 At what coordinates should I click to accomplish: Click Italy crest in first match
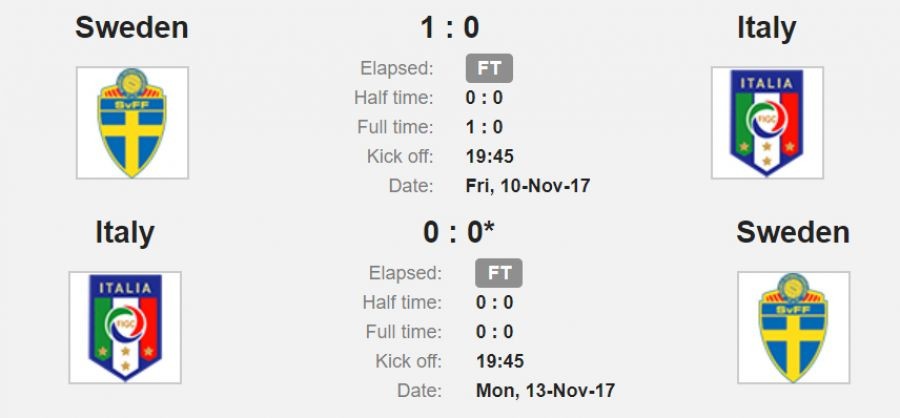pos(767,123)
